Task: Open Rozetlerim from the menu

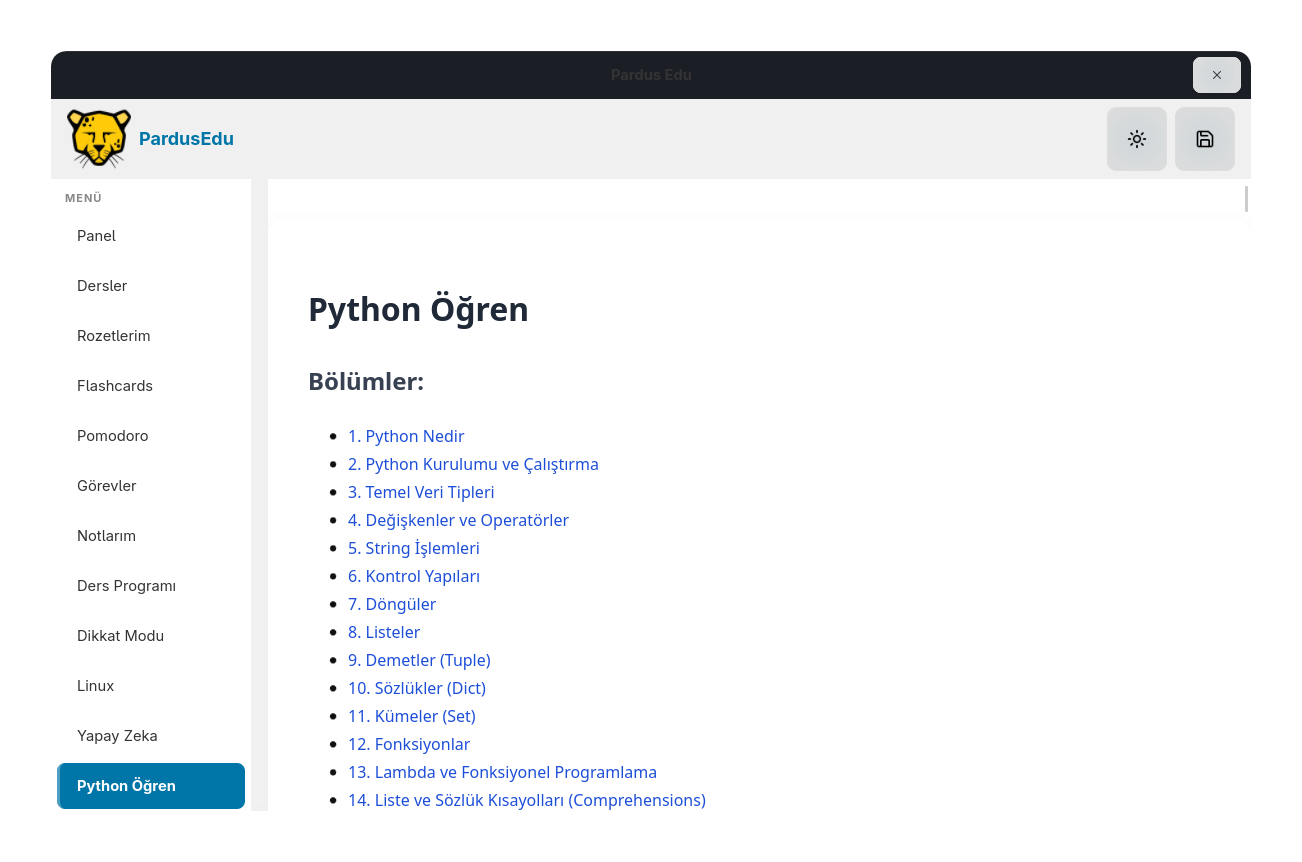Action: [x=151, y=336]
